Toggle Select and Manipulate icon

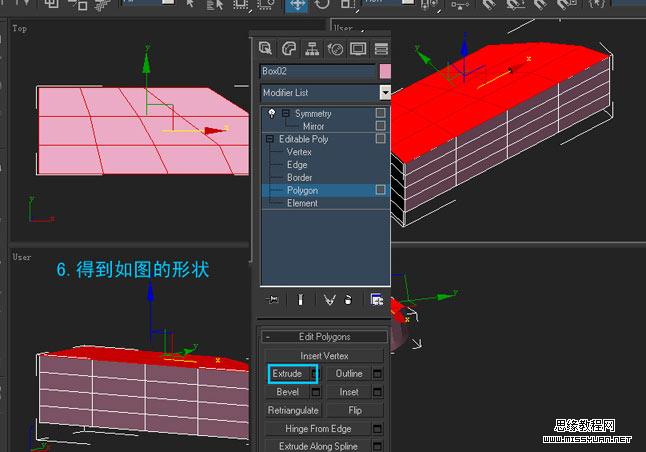pos(459,5)
